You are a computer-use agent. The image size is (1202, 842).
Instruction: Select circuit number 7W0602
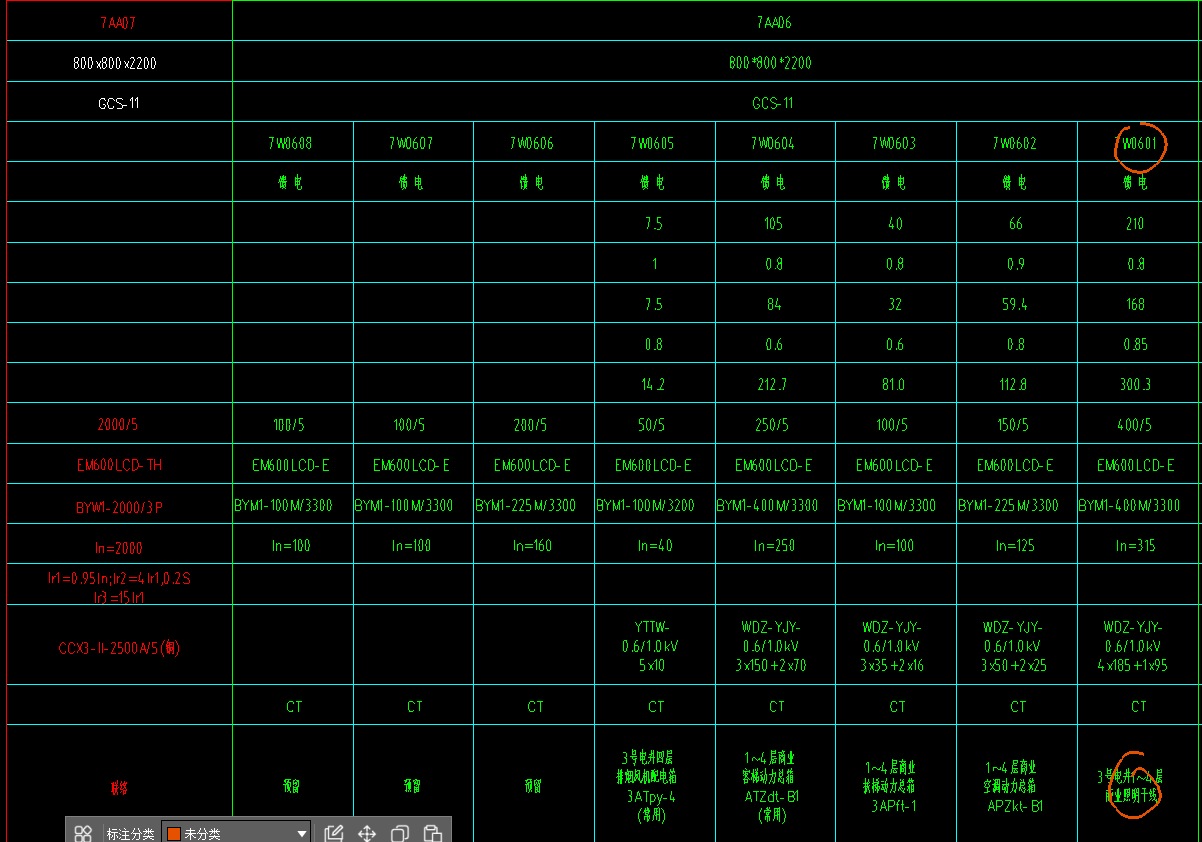click(x=1015, y=144)
